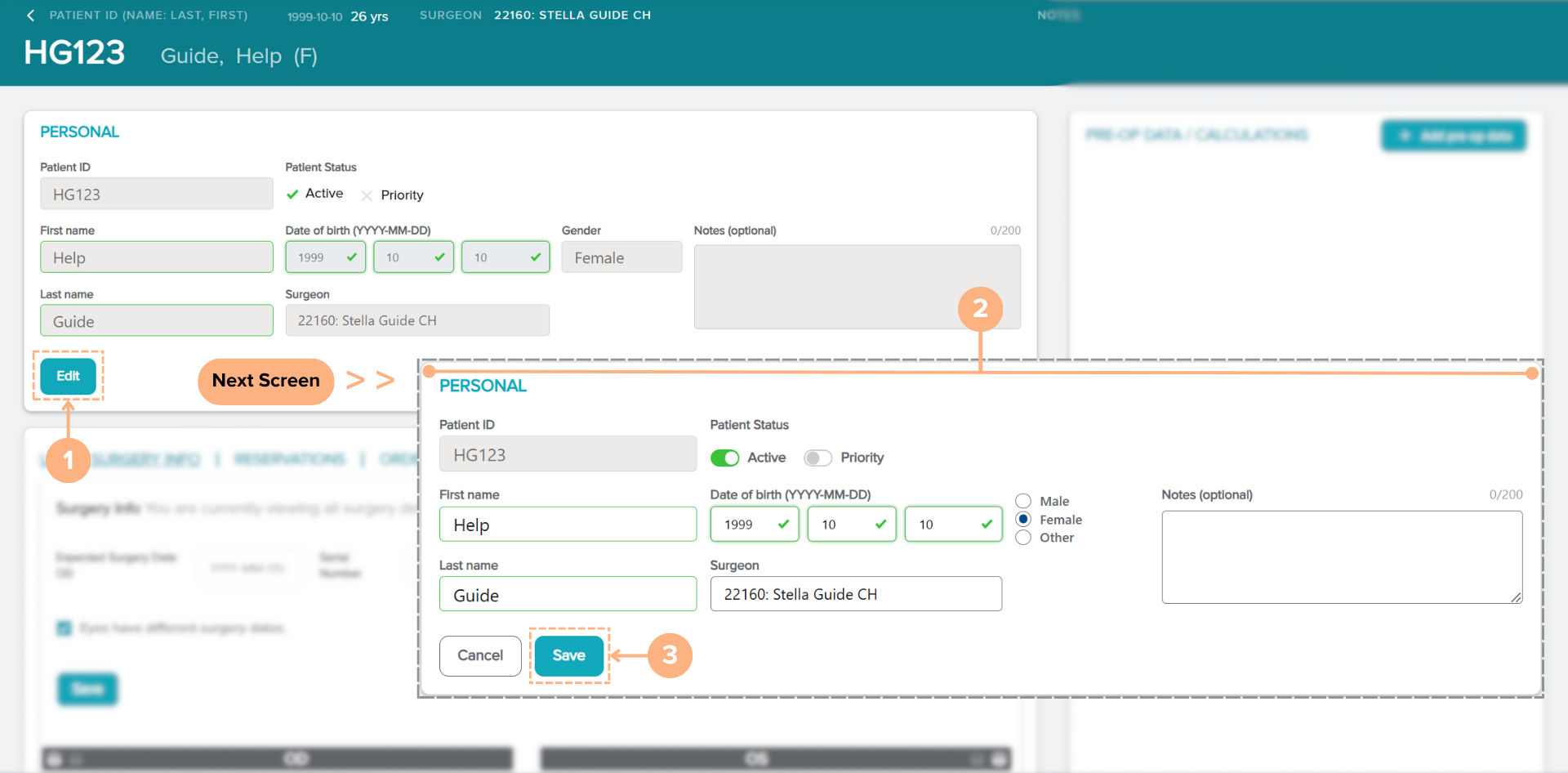Screen dimensions: 1568x773
Task: Cancel editing the personal details
Action: pos(480,655)
